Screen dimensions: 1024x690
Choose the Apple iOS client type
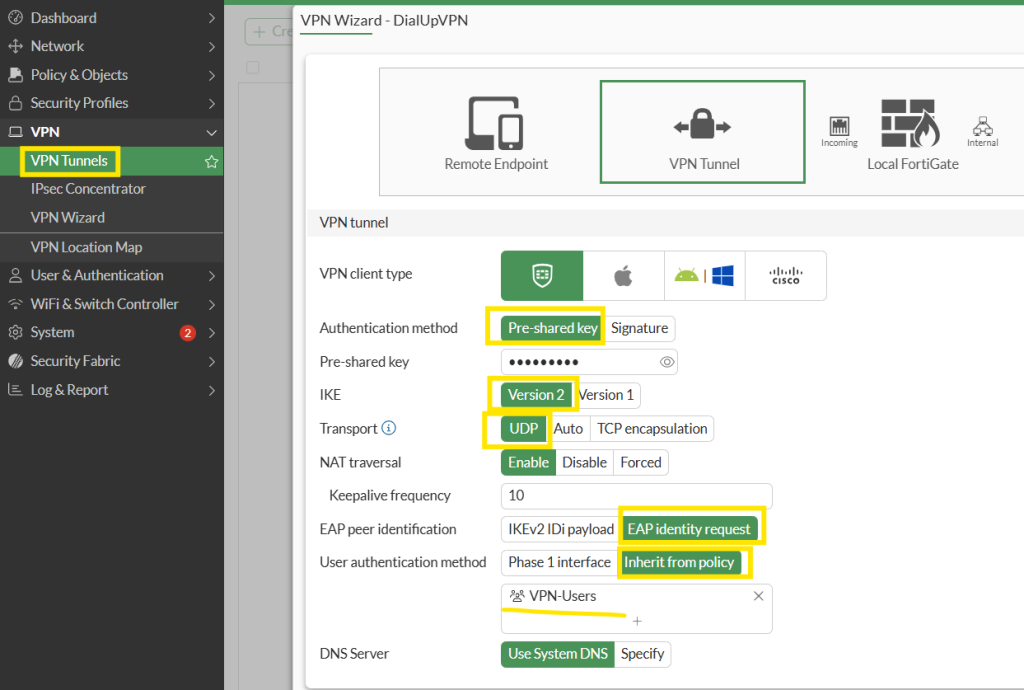(624, 275)
